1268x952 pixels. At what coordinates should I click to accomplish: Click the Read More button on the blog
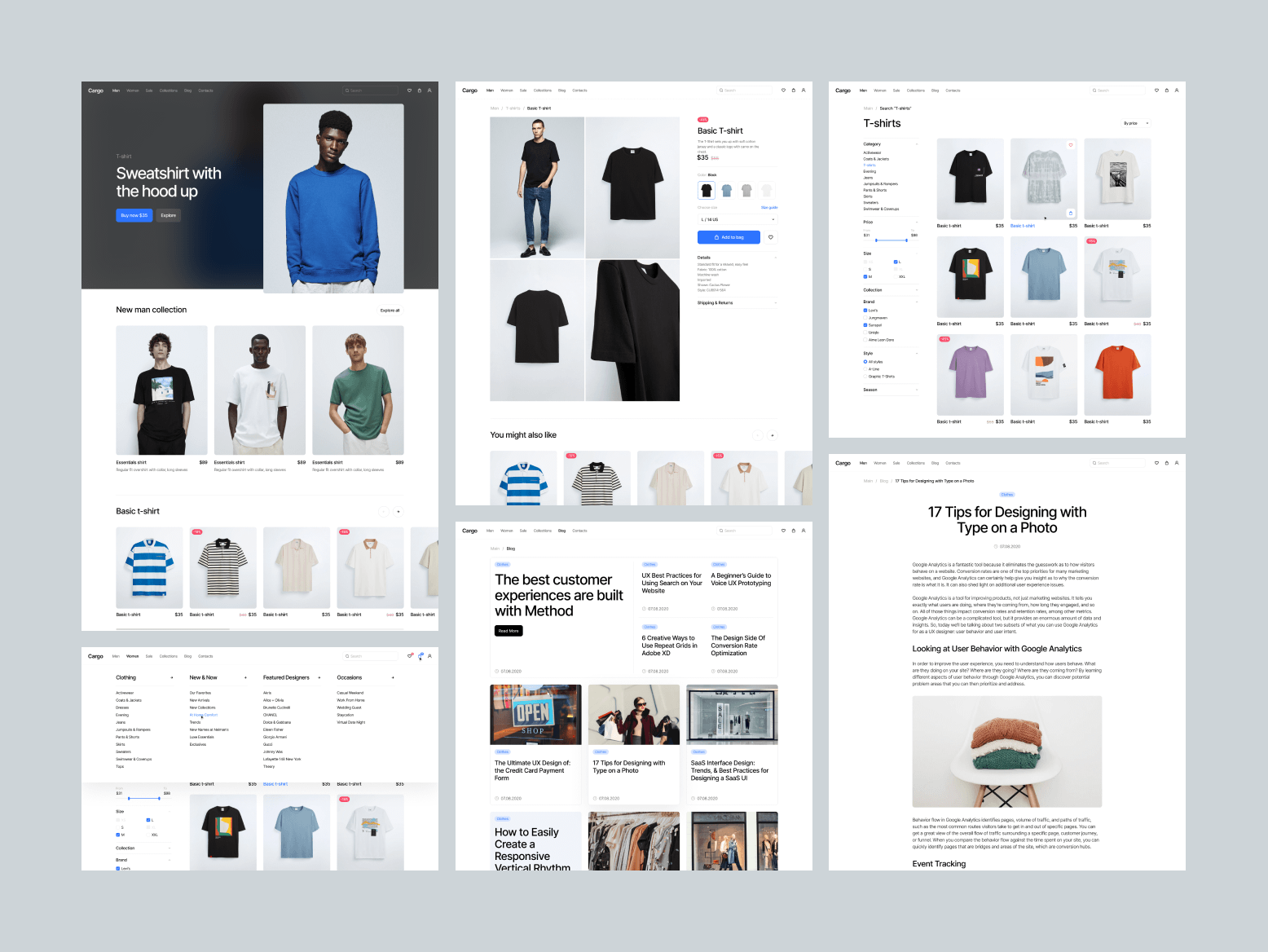509,631
